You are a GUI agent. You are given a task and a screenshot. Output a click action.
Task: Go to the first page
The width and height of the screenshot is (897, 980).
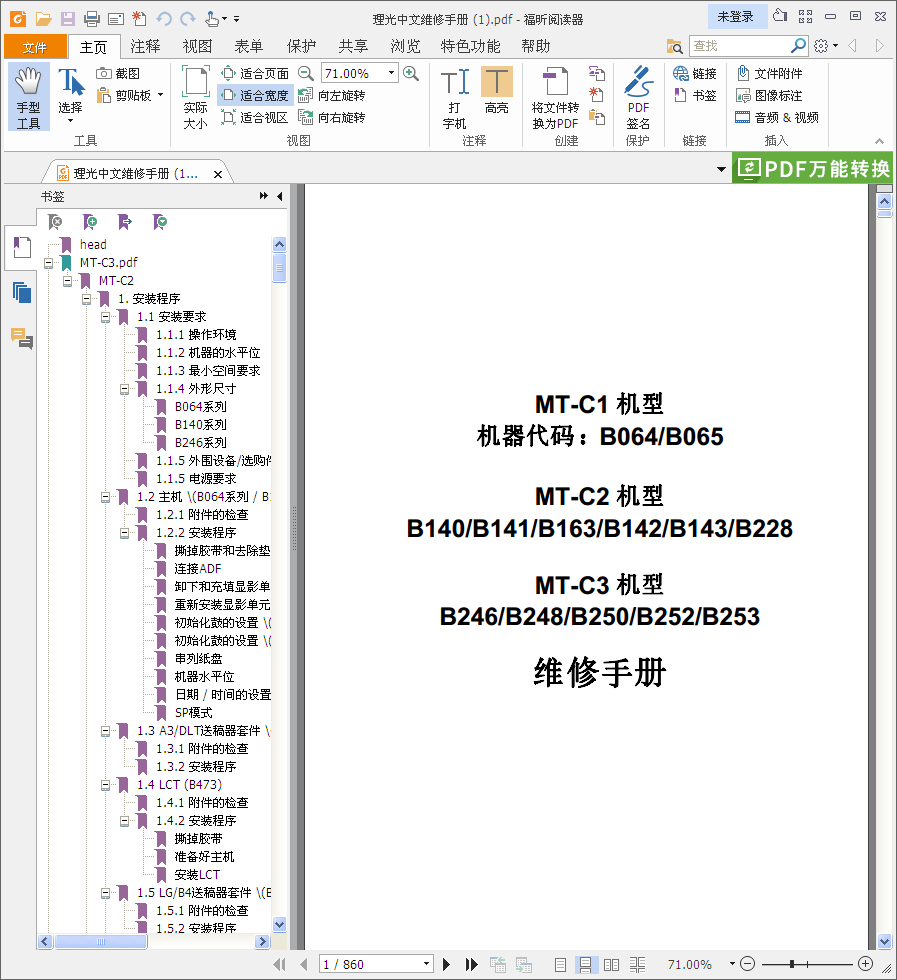(x=279, y=964)
